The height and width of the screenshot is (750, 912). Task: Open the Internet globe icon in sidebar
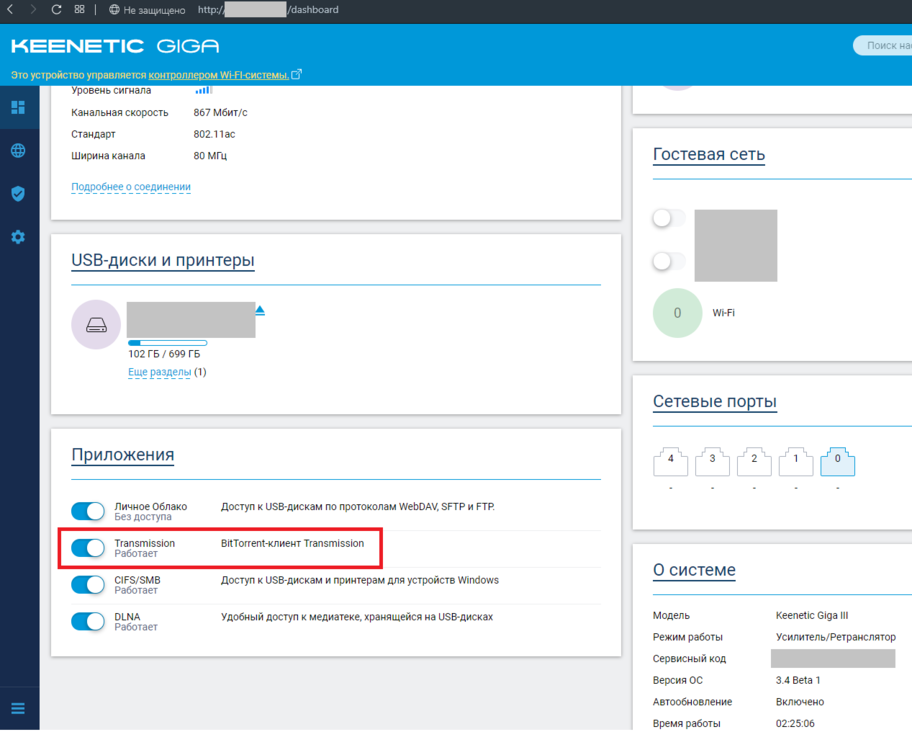tap(18, 151)
